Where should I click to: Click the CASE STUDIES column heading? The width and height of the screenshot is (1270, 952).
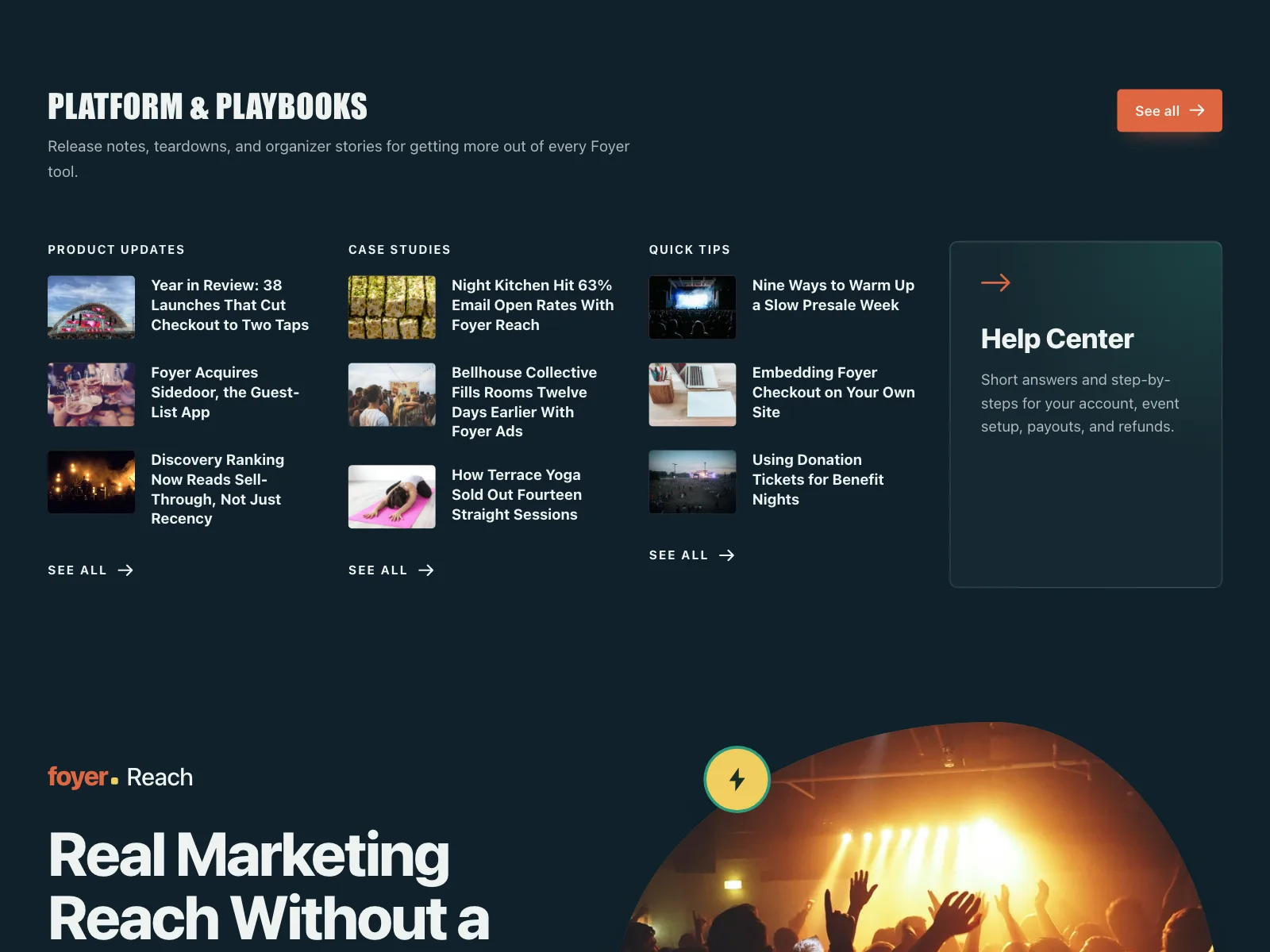399,249
